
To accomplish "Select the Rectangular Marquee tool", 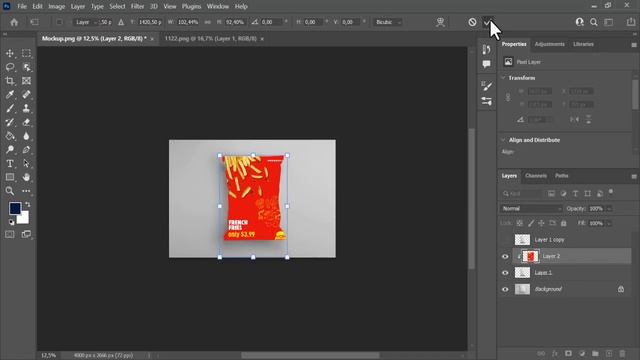I will (x=26, y=53).
